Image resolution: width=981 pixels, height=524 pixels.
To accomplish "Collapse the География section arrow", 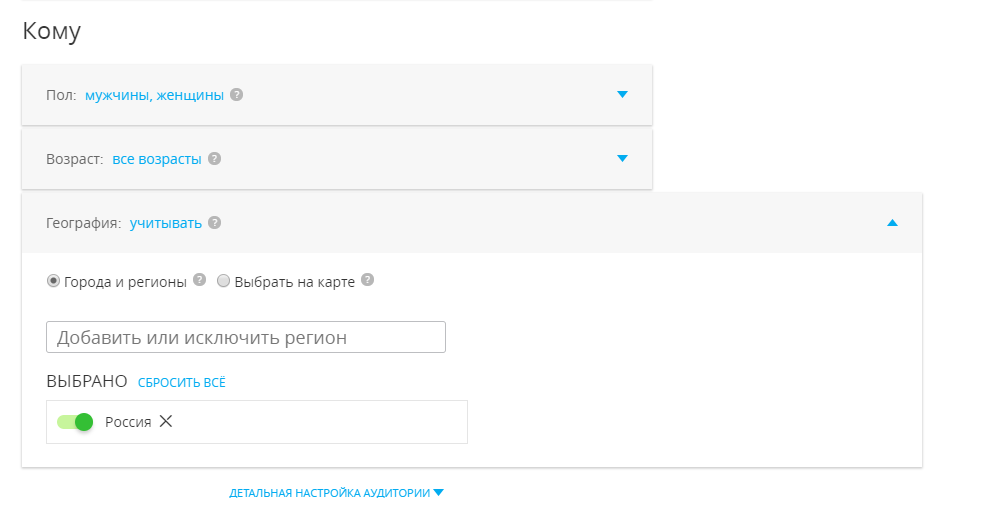I will coord(892,223).
